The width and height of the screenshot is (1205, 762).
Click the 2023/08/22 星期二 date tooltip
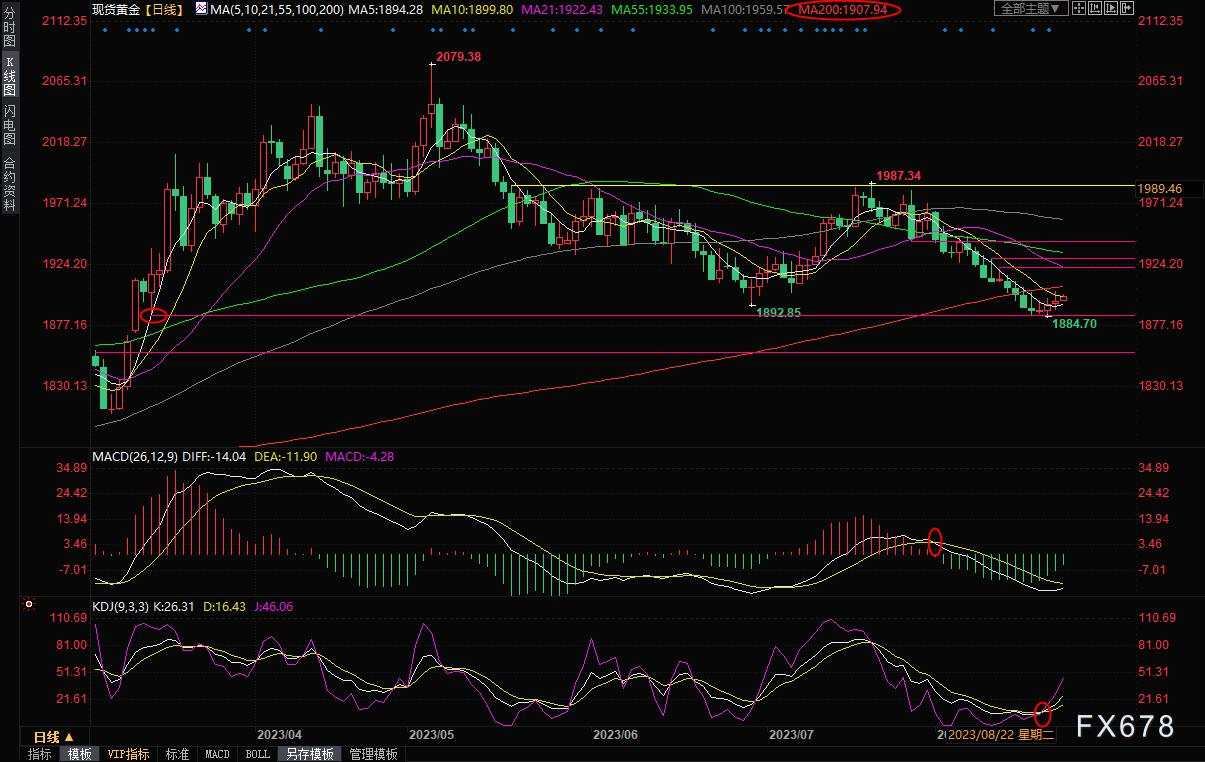[1000, 735]
